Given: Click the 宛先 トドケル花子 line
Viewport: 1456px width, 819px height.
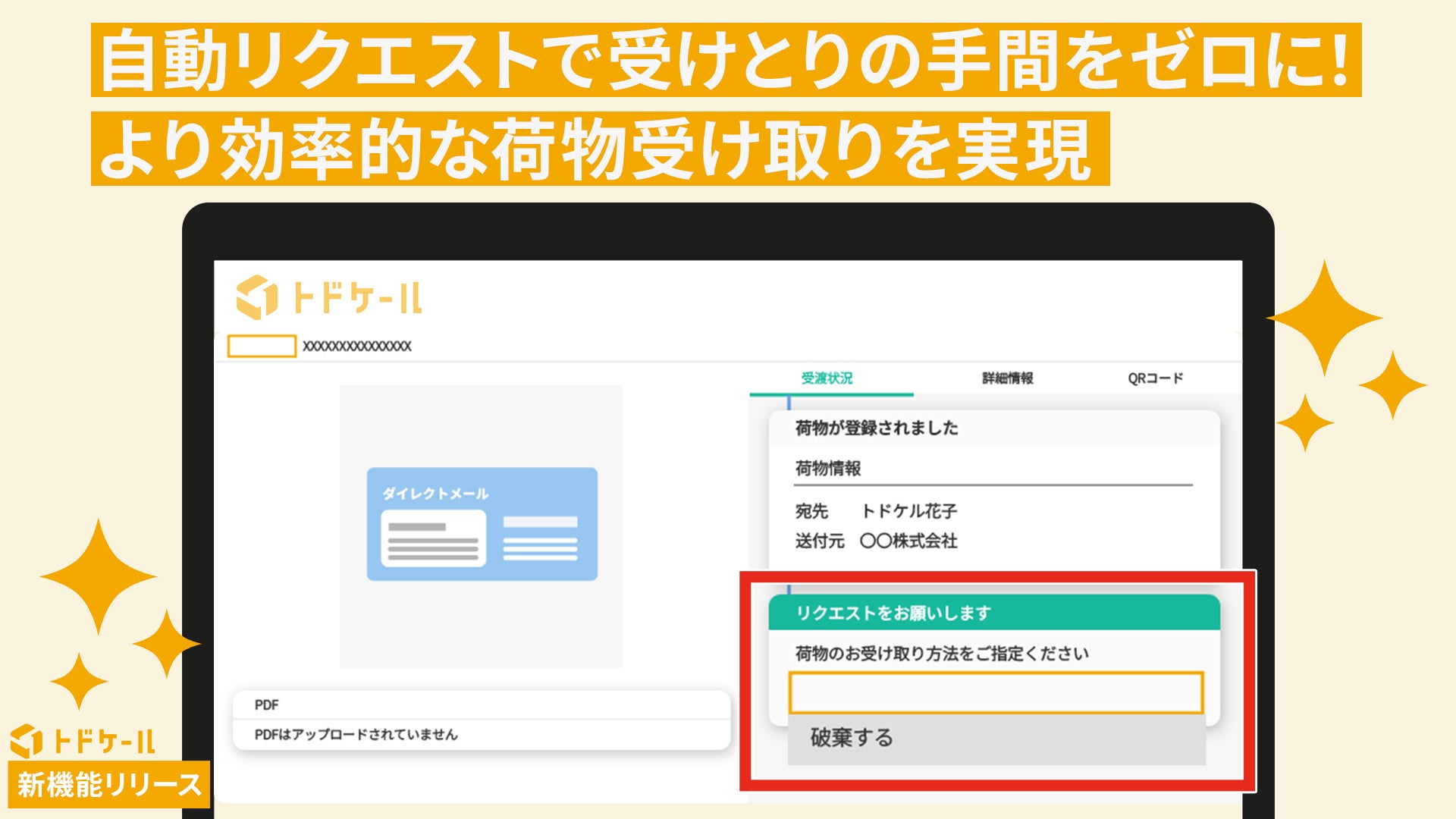Looking at the screenshot, I should tap(876, 511).
